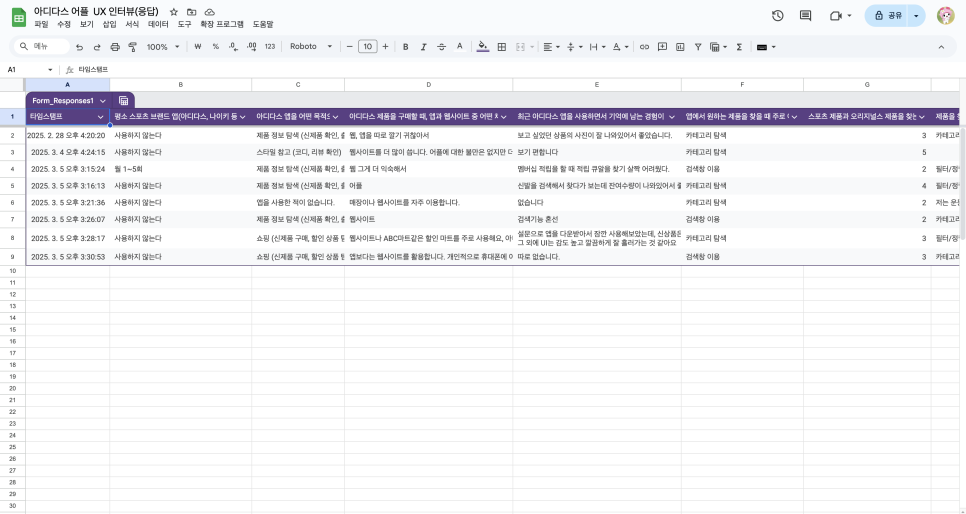This screenshot has height=514, width=966.
Task: Decrease font size with minus button
Action: click(x=349, y=47)
